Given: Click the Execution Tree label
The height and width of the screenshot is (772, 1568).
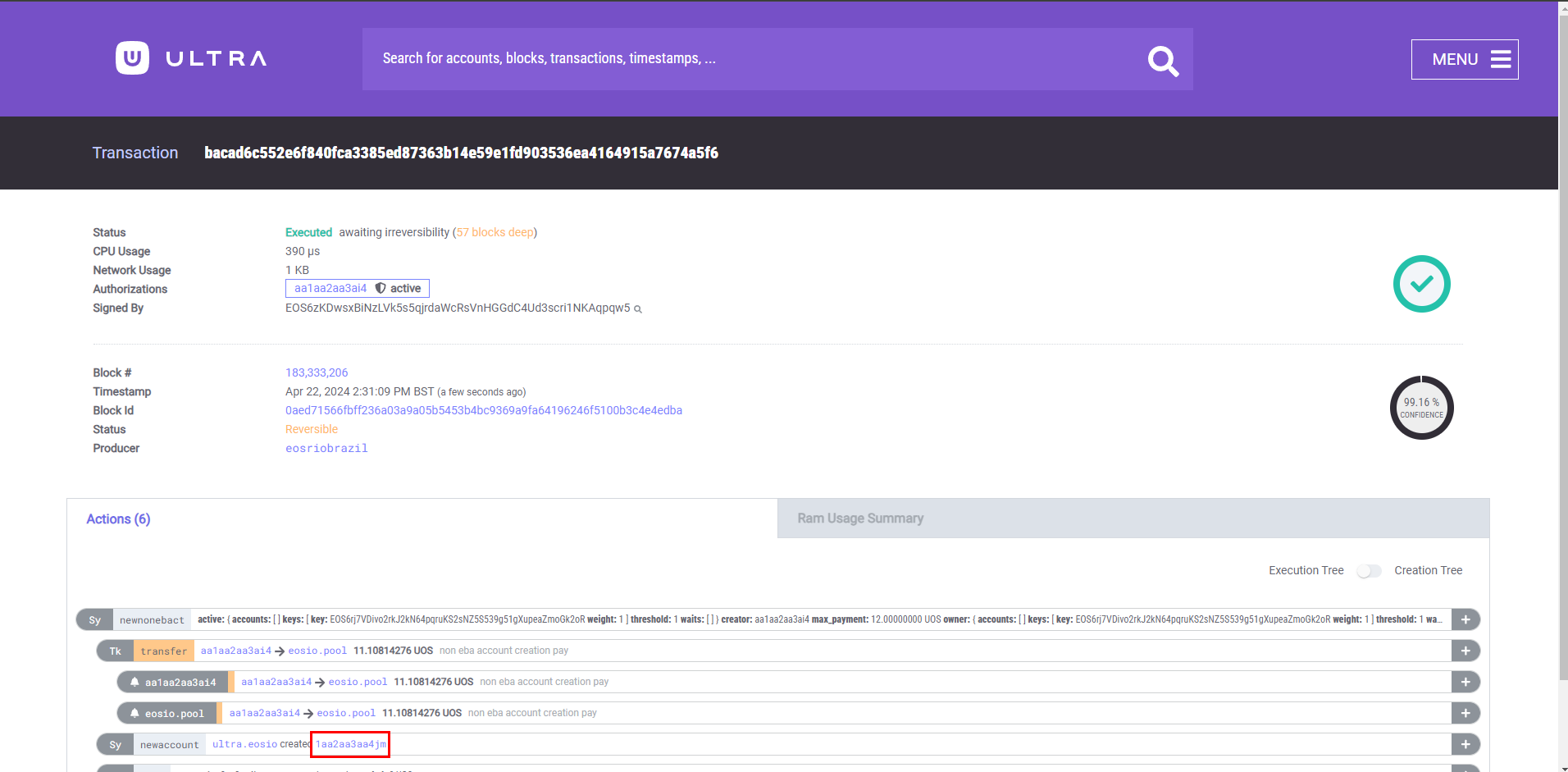Looking at the screenshot, I should coord(1306,570).
